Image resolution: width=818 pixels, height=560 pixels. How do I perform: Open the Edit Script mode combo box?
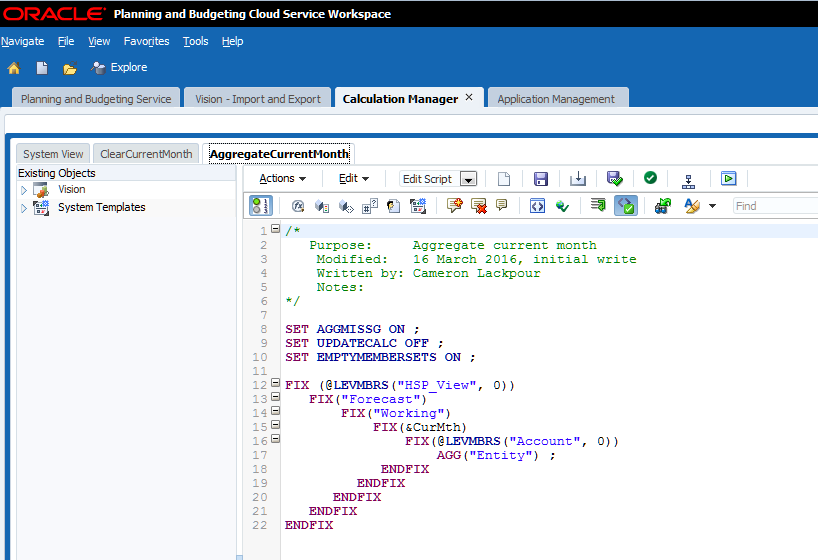coord(467,179)
